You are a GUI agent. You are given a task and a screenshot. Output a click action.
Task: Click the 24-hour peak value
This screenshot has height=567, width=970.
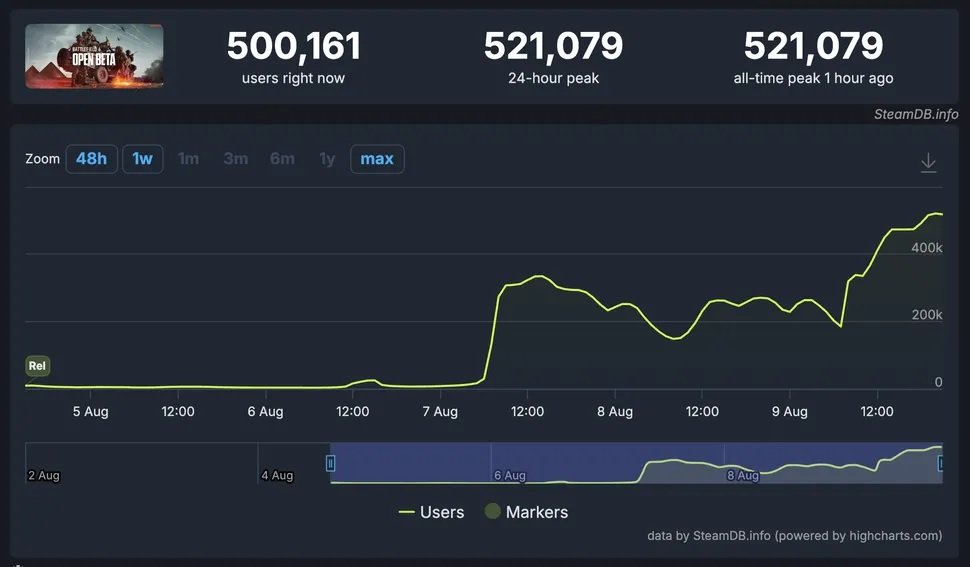[553, 46]
